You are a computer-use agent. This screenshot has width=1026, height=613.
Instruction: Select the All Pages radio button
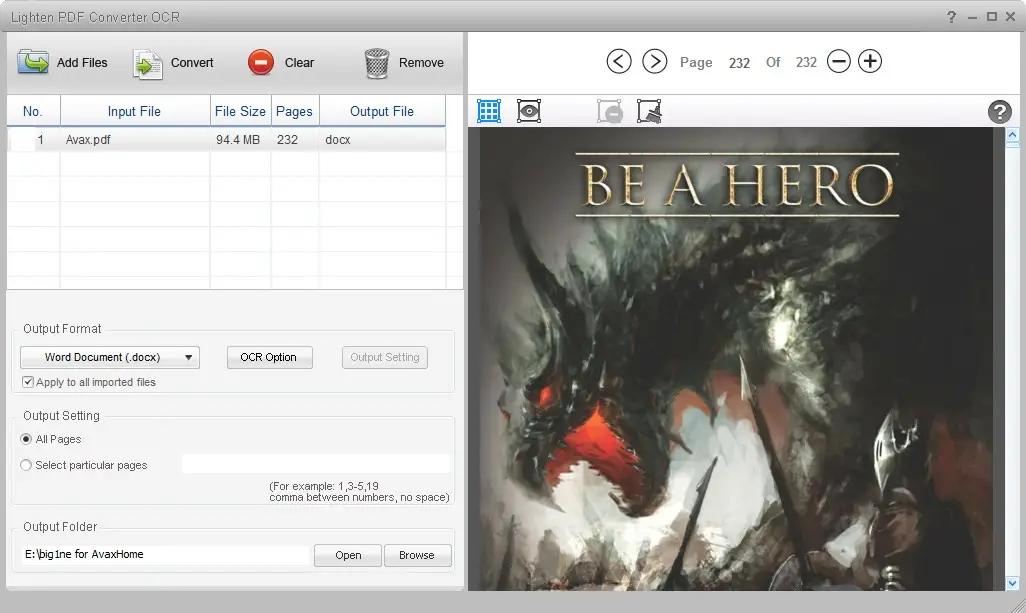pos(26,439)
